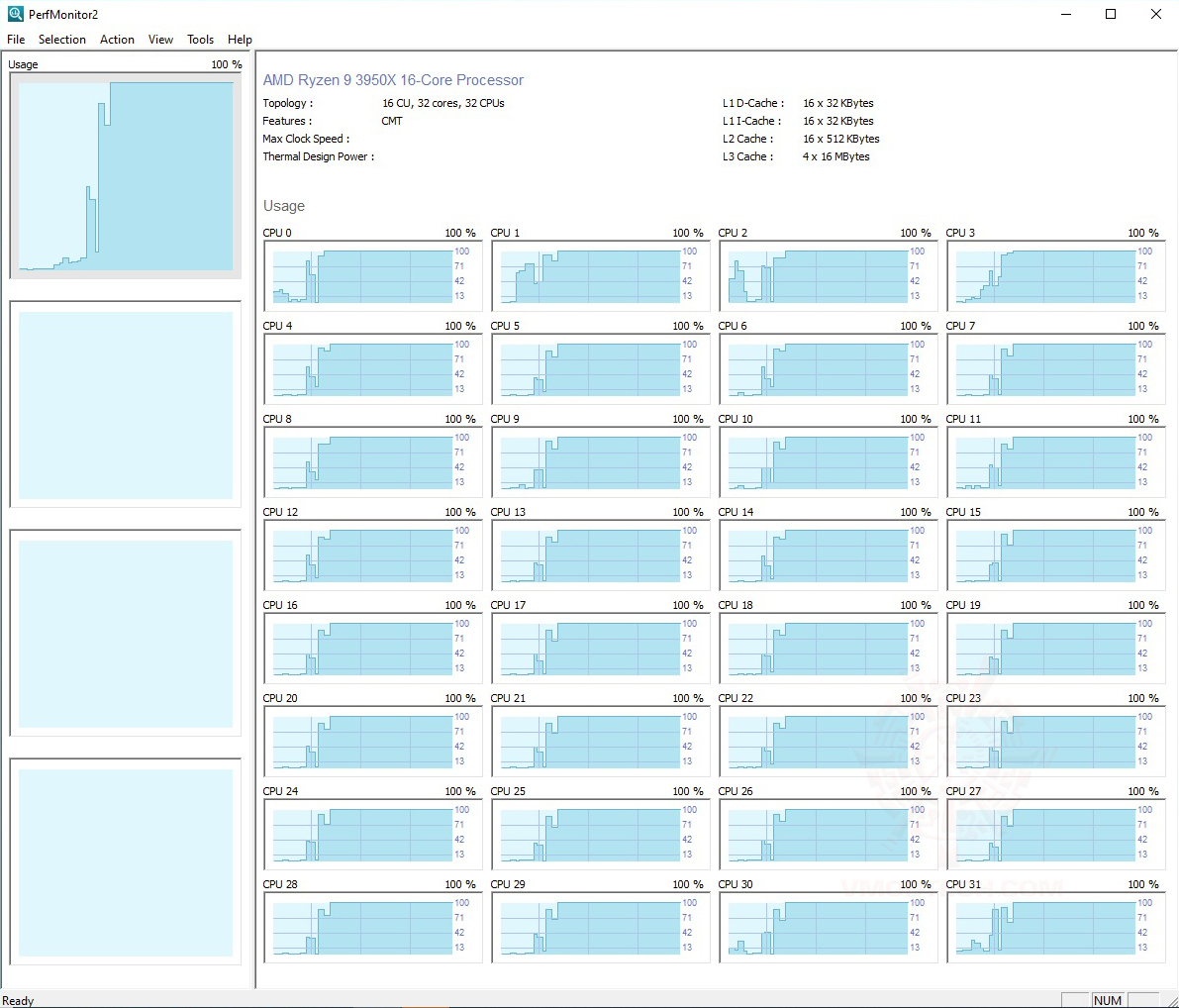Image resolution: width=1179 pixels, height=1008 pixels.
Task: Click the CPU 25 usage graph
Action: (x=601, y=836)
